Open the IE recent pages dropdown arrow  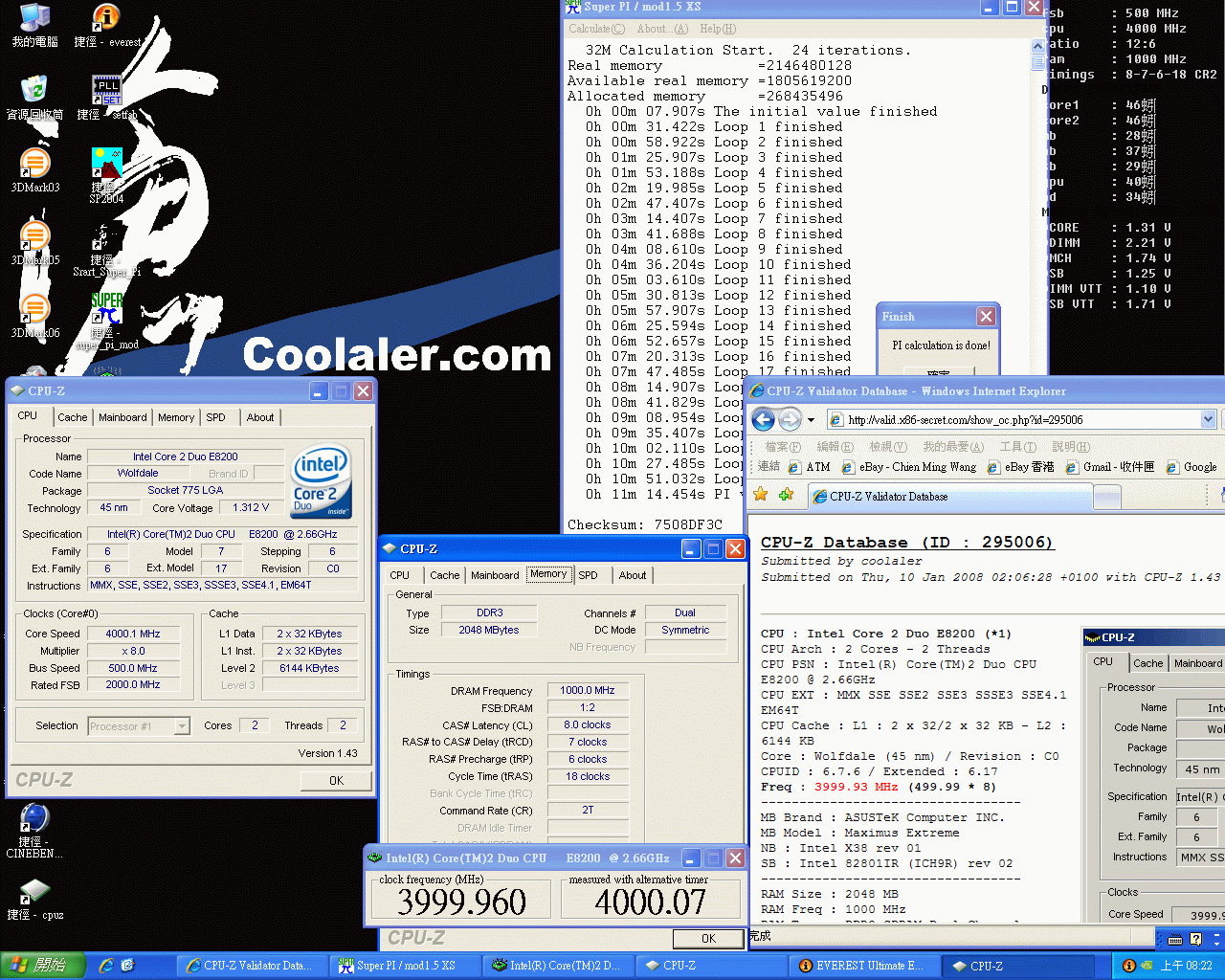point(811,420)
